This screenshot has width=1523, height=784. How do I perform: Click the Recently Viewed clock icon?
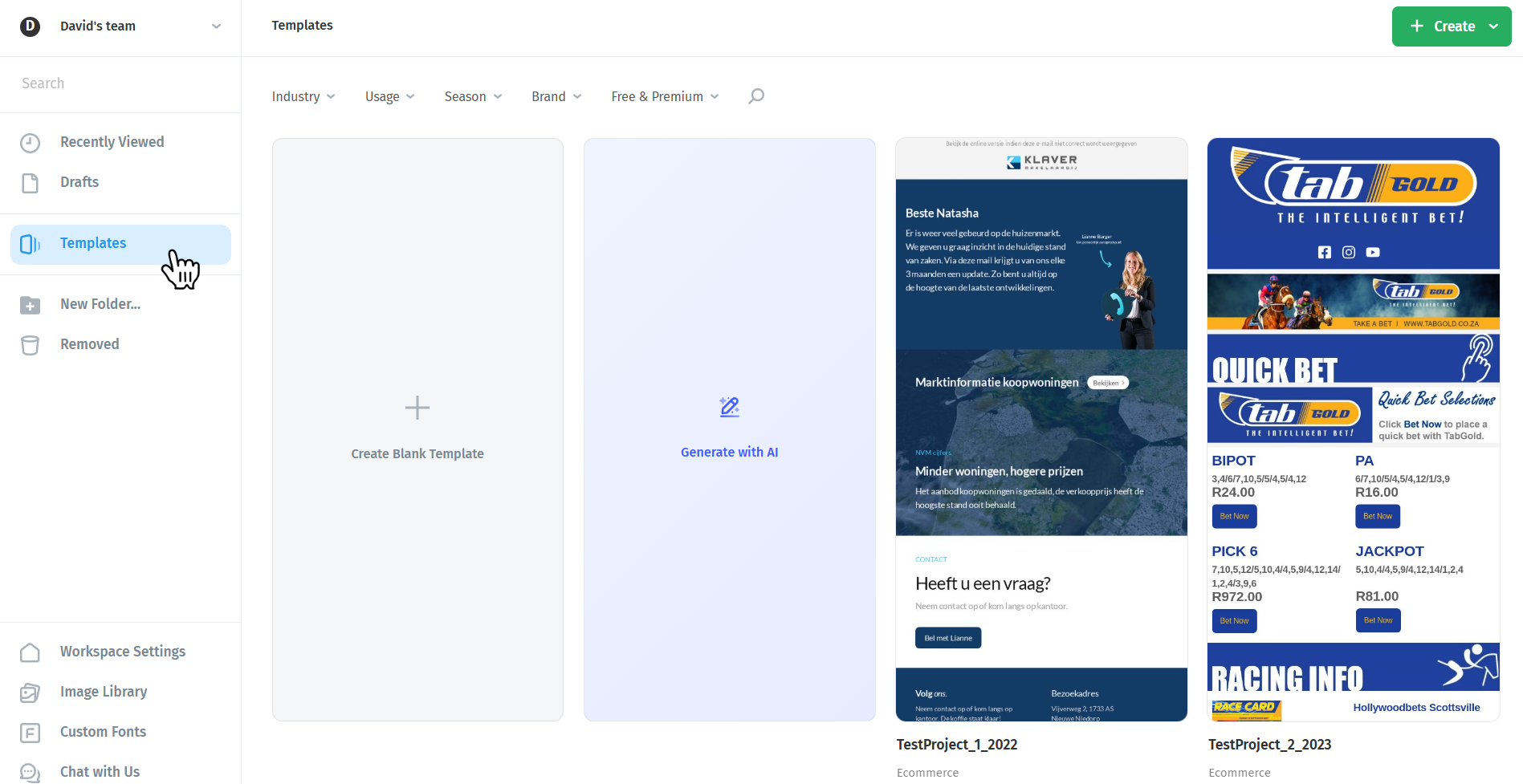tap(30, 143)
